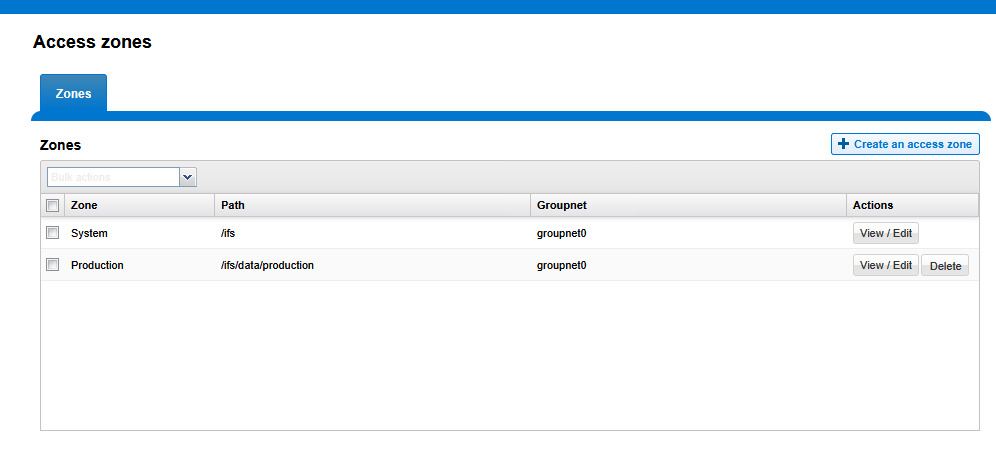Screen dimensions: 996x467
Task: Click the plus icon on Create an access zone
Action: coord(843,145)
